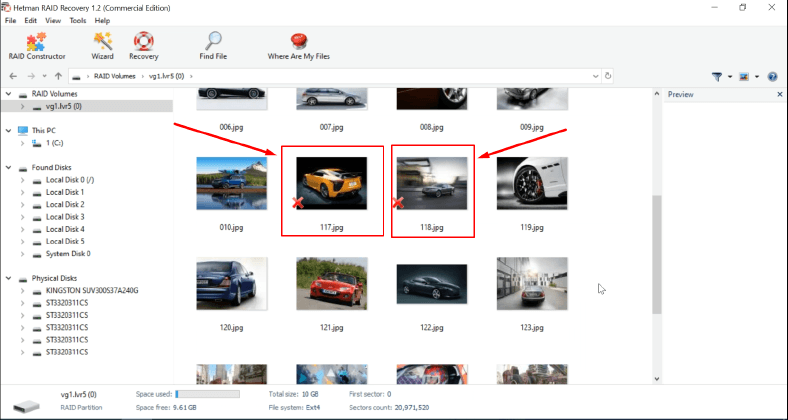Go up one folder level
The height and width of the screenshot is (420, 788).
pyautogui.click(x=58, y=76)
